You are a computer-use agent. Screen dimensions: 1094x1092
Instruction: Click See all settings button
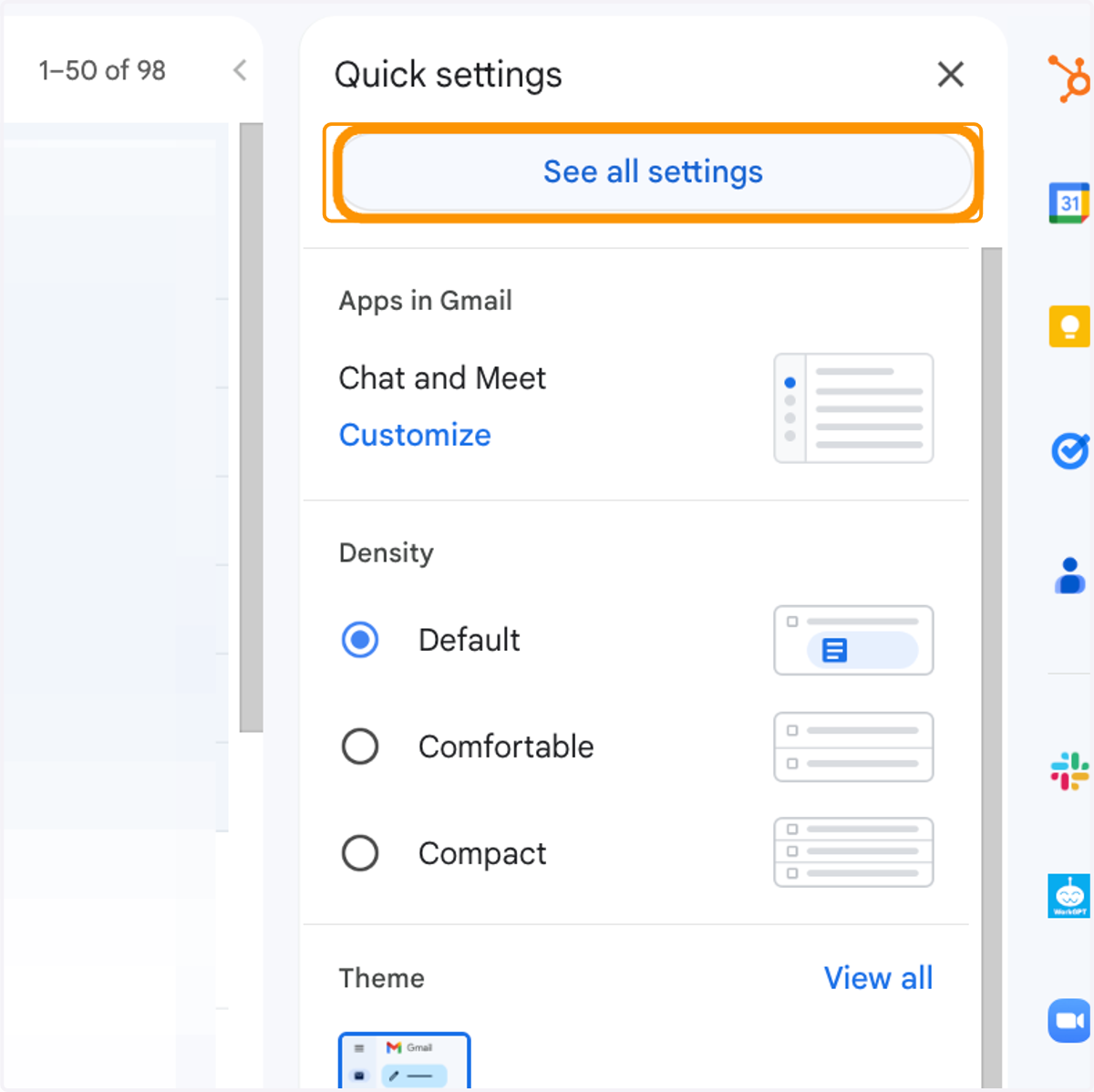(x=653, y=172)
